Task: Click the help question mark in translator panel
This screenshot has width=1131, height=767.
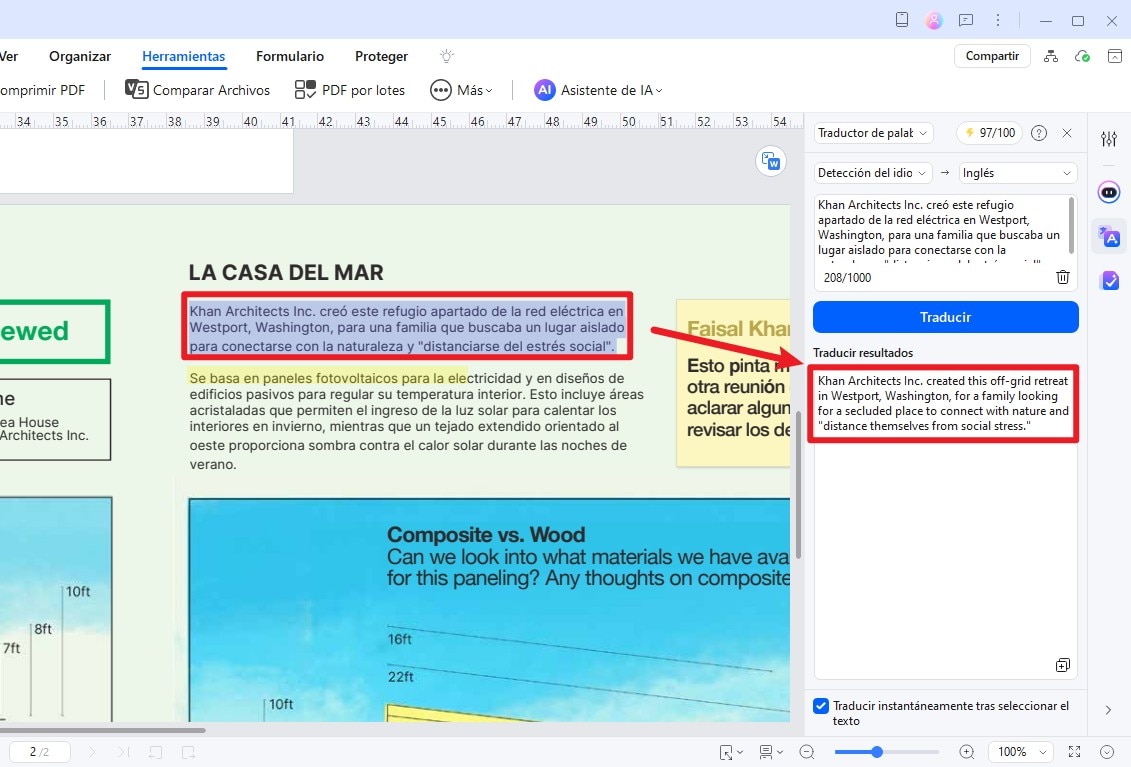Action: pos(1039,133)
